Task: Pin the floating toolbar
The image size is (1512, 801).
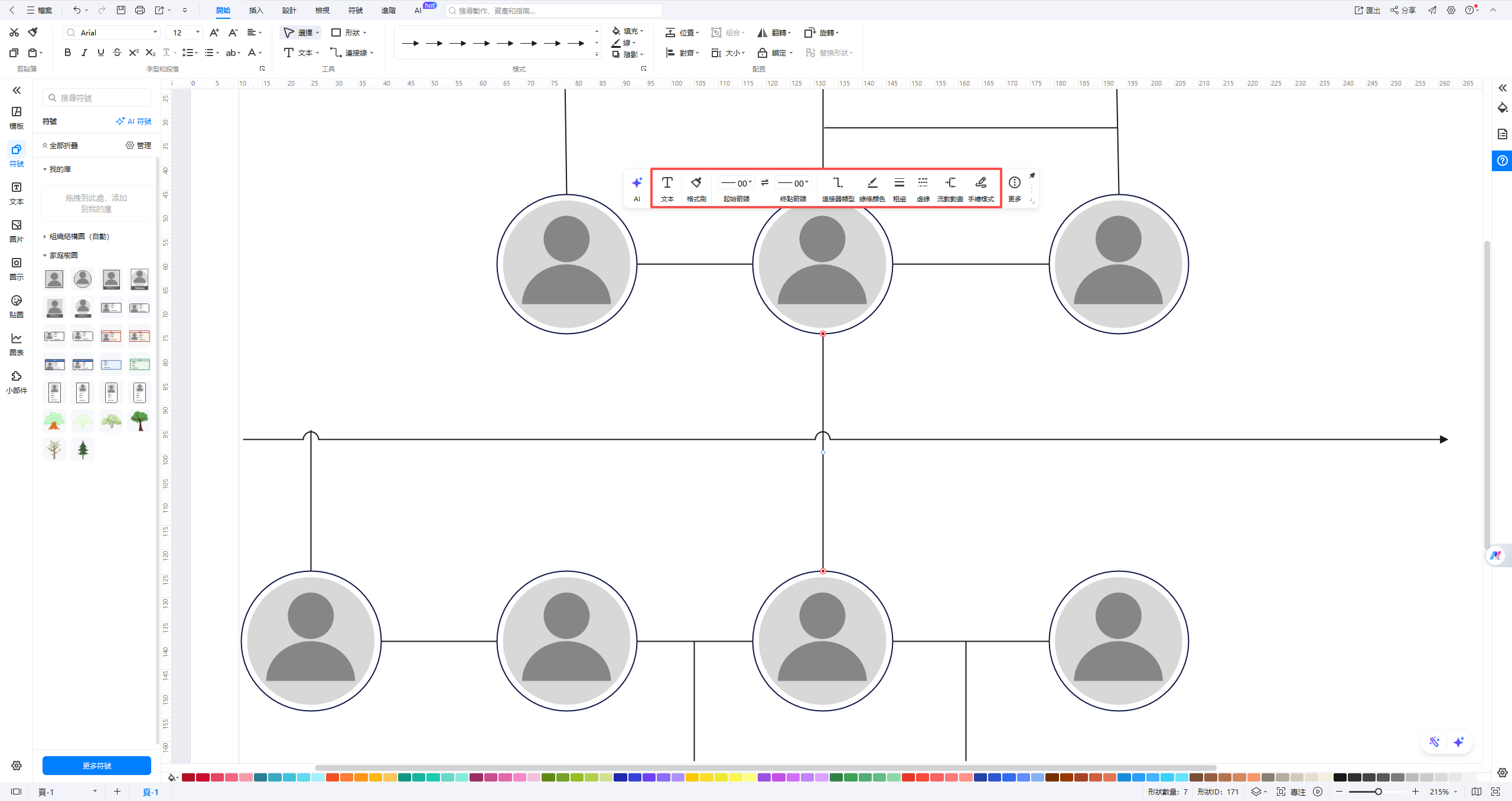Action: [1032, 176]
